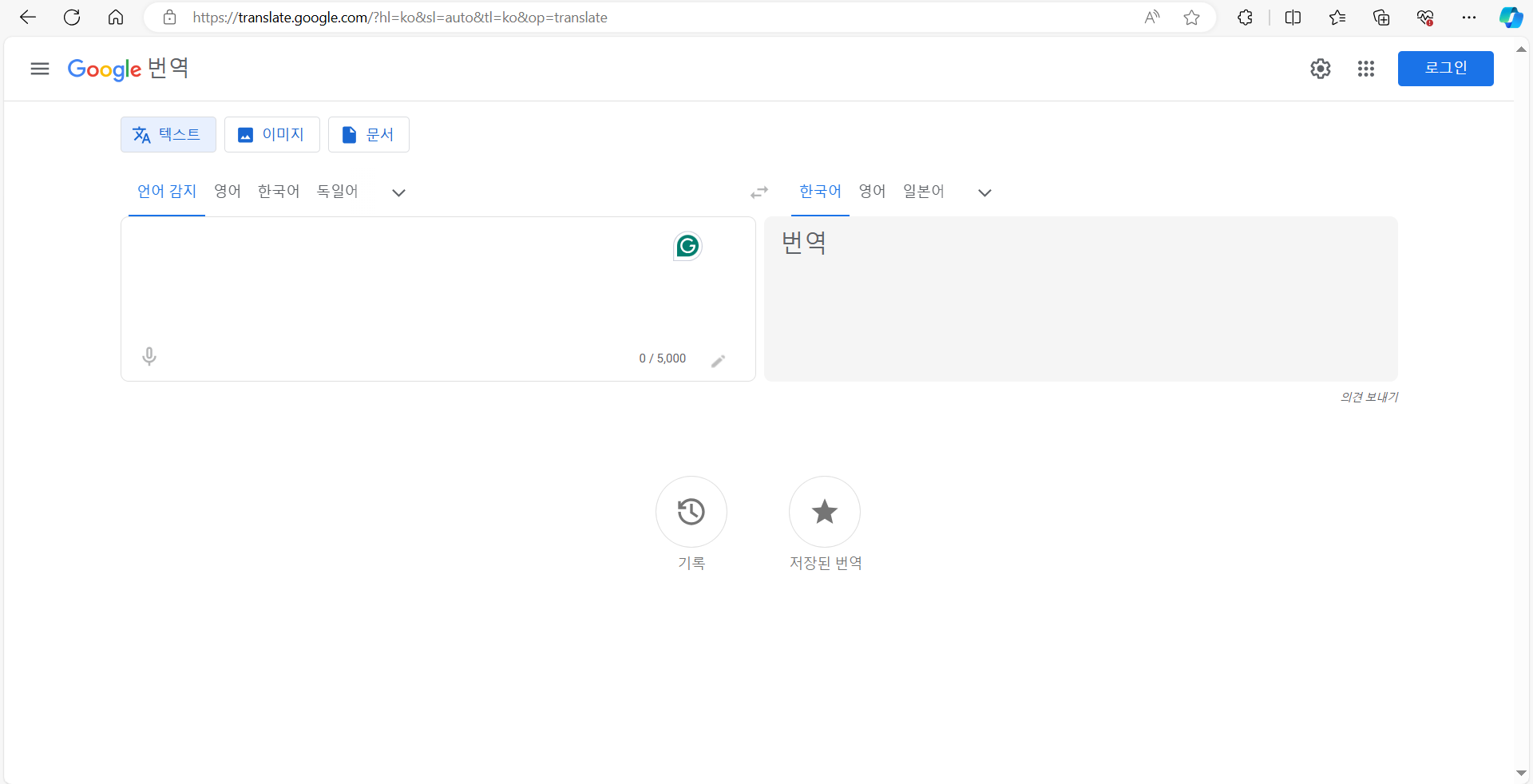
Task: Click the Google 번역 logo
Action: click(x=128, y=69)
